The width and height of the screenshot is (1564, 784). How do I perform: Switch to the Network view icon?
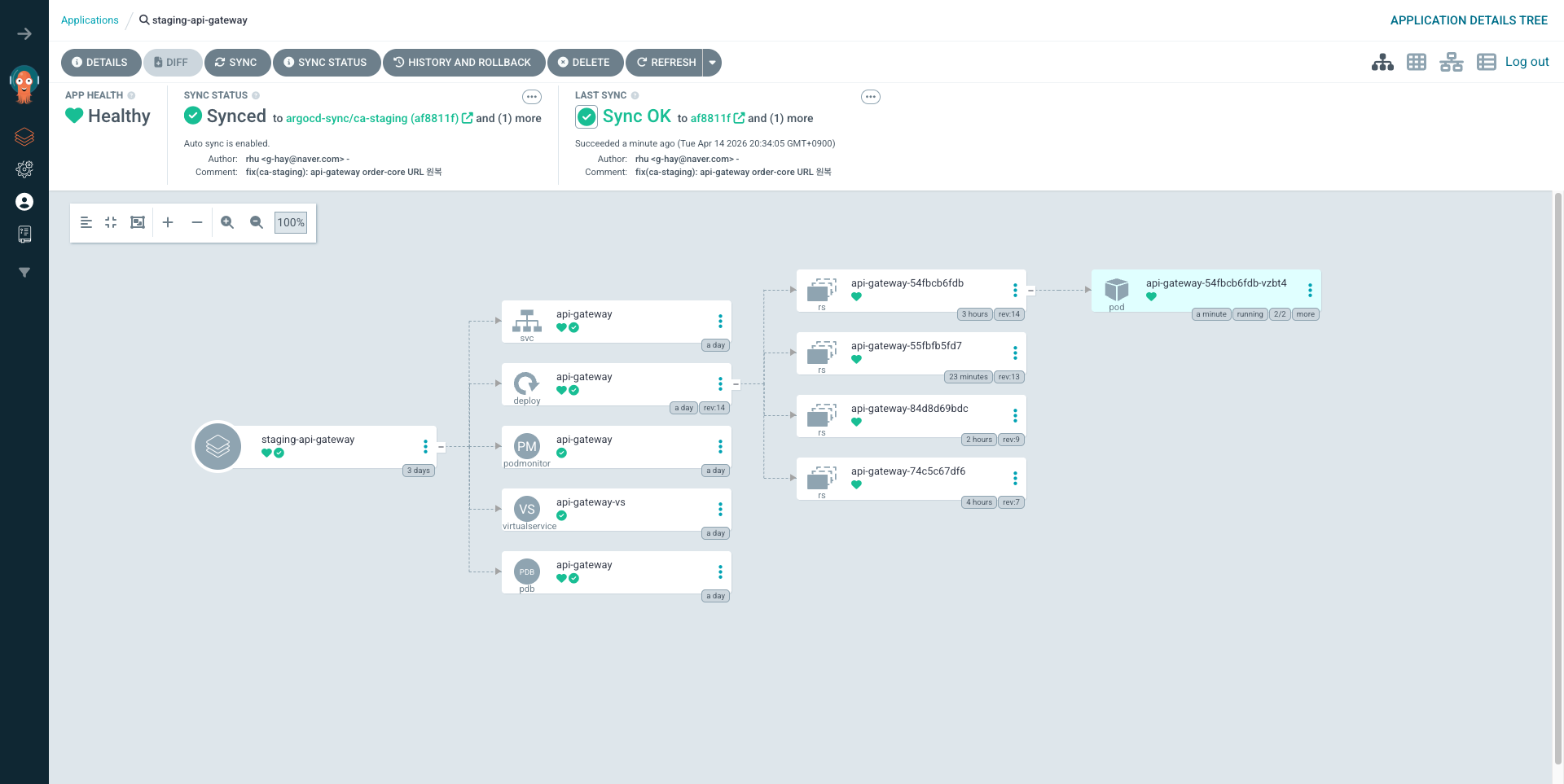pyautogui.click(x=1451, y=63)
